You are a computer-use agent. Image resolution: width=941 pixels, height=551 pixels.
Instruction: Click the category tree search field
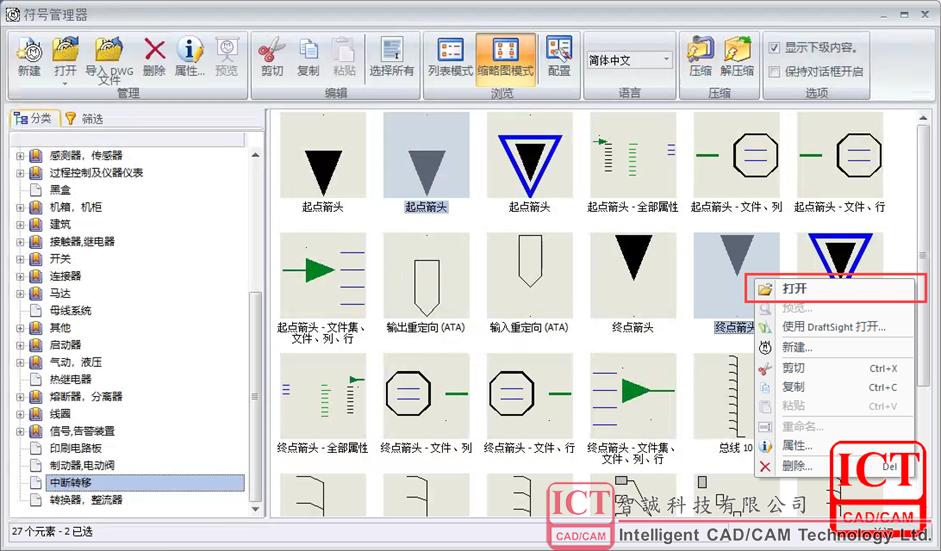coord(128,139)
